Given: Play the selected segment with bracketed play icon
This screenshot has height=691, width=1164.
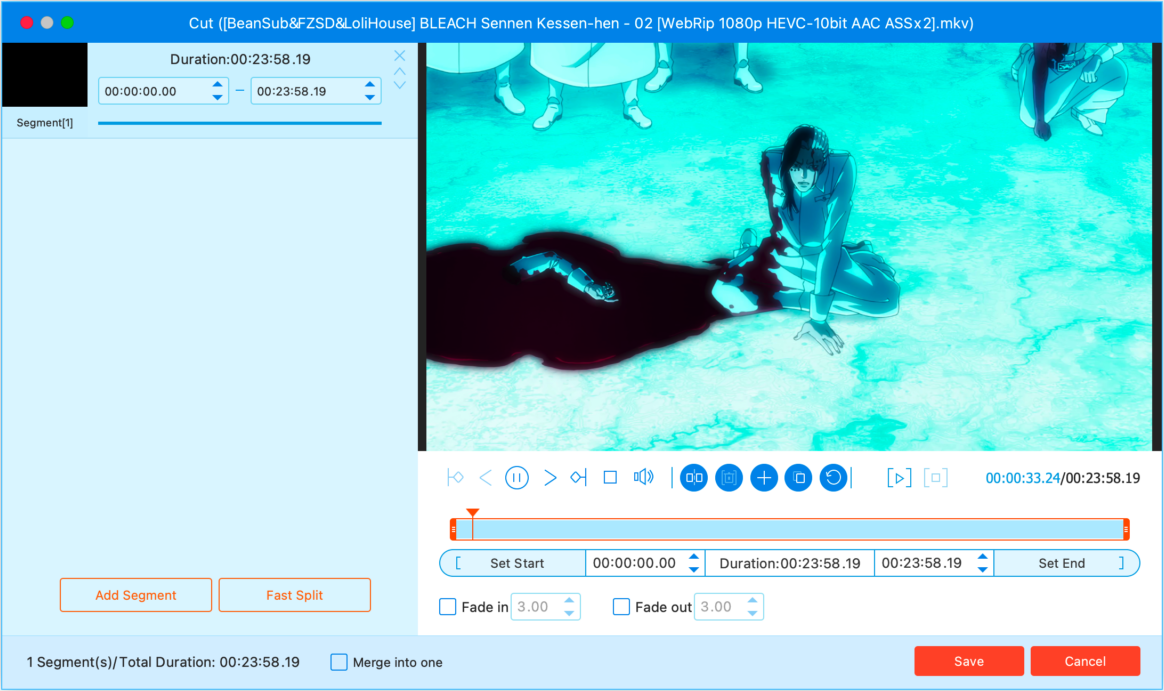Looking at the screenshot, I should coord(899,477).
